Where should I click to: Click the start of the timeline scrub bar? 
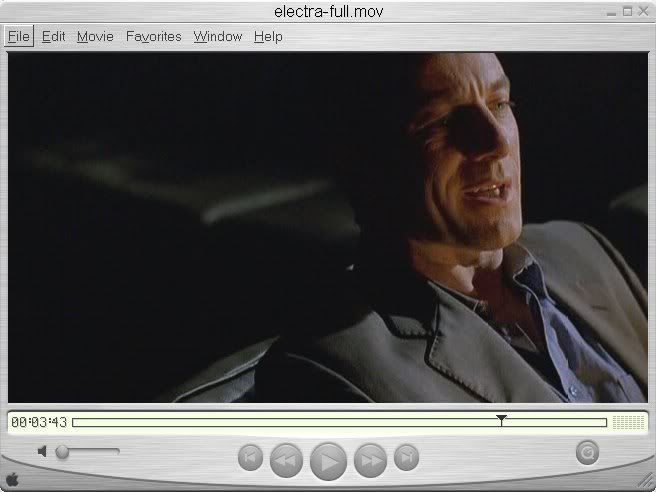click(75, 423)
